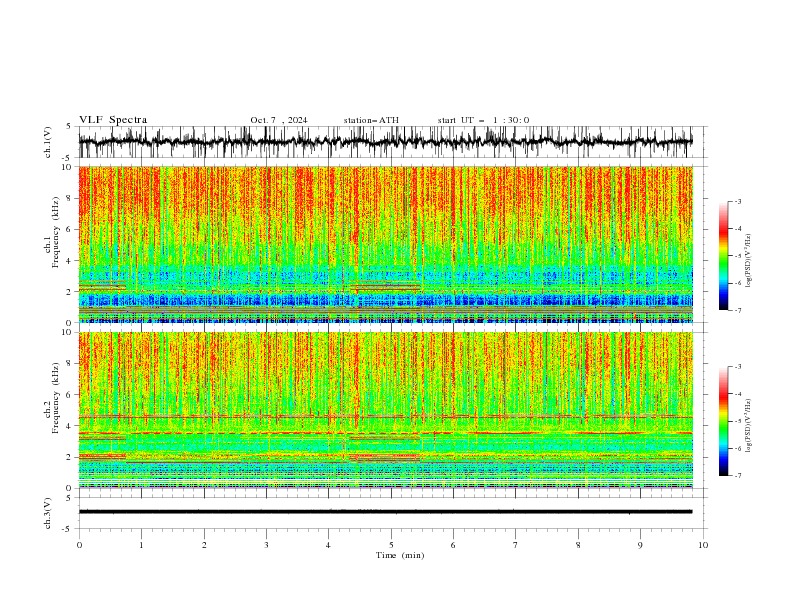
Task: Click the 'log(PSD)(V²/Hz)' label beside ch.2 colorbar
Action: pyautogui.click(x=748, y=426)
